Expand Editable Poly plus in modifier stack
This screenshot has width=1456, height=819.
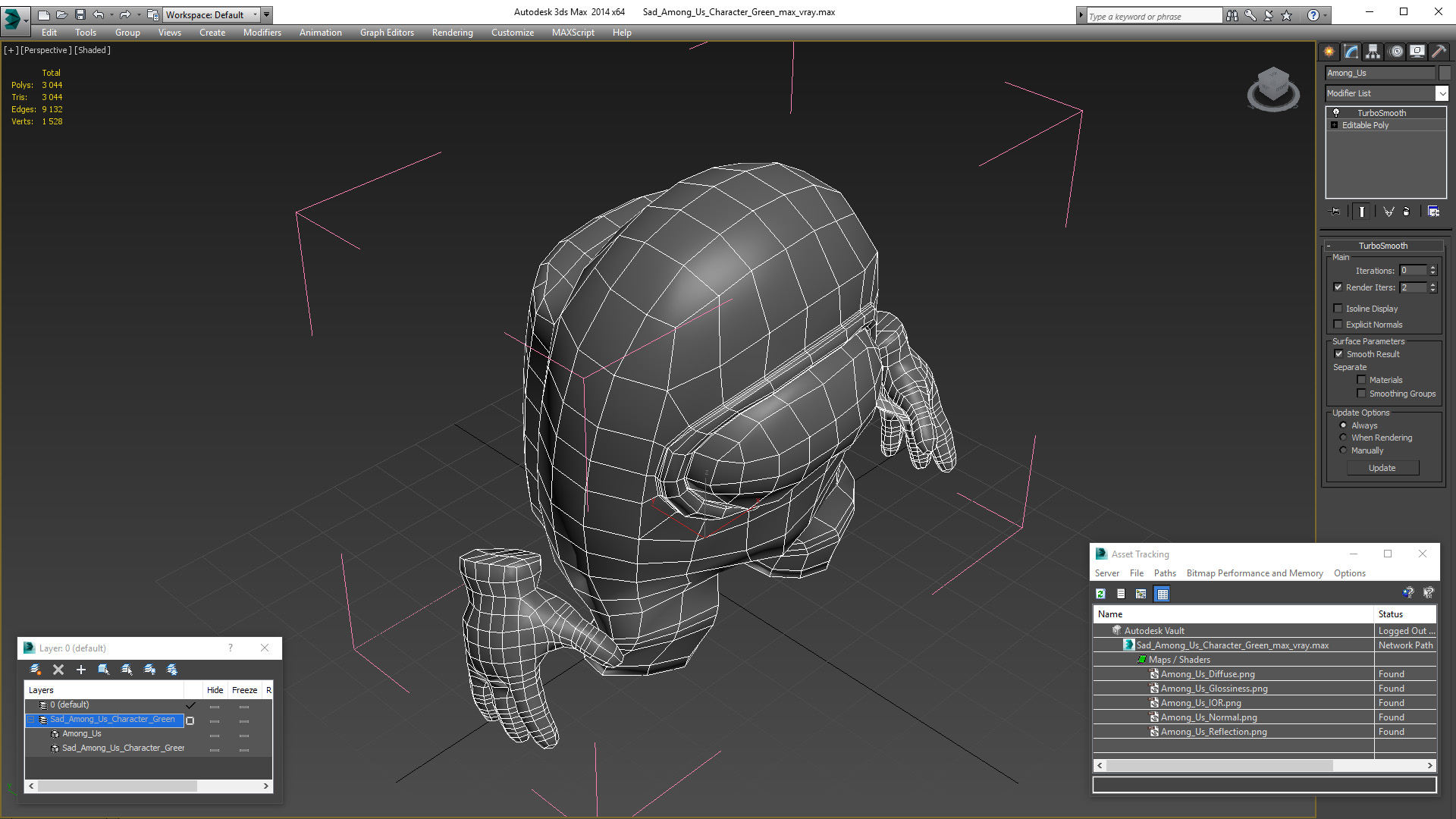1335,125
